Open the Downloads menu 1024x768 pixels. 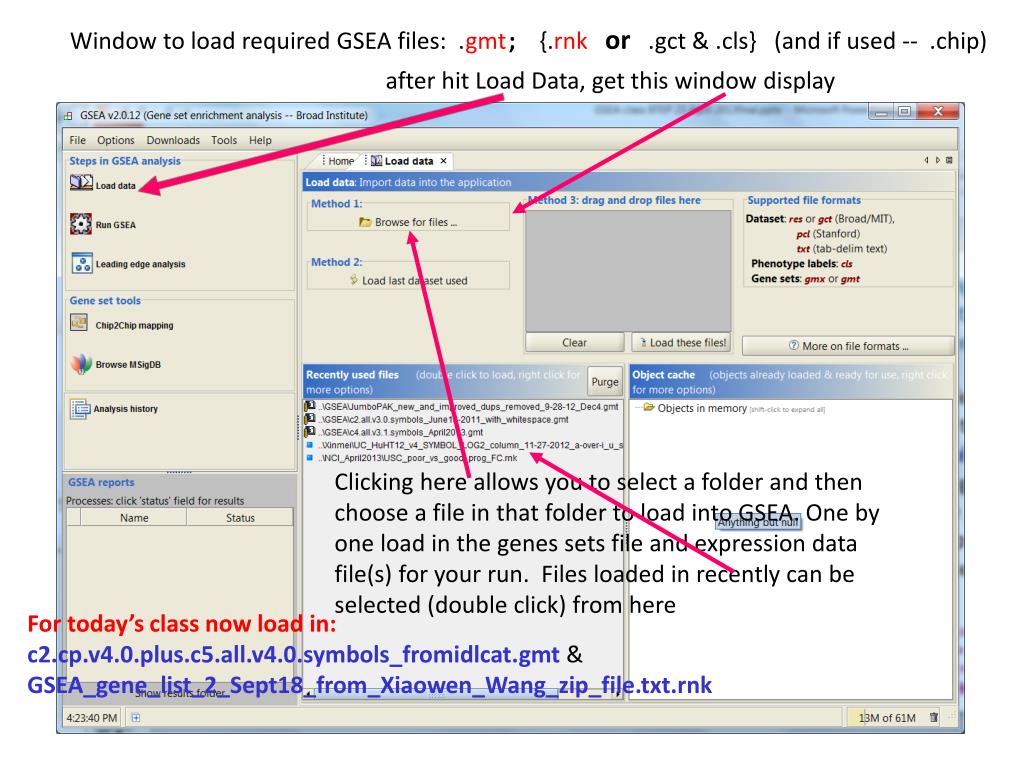173,140
